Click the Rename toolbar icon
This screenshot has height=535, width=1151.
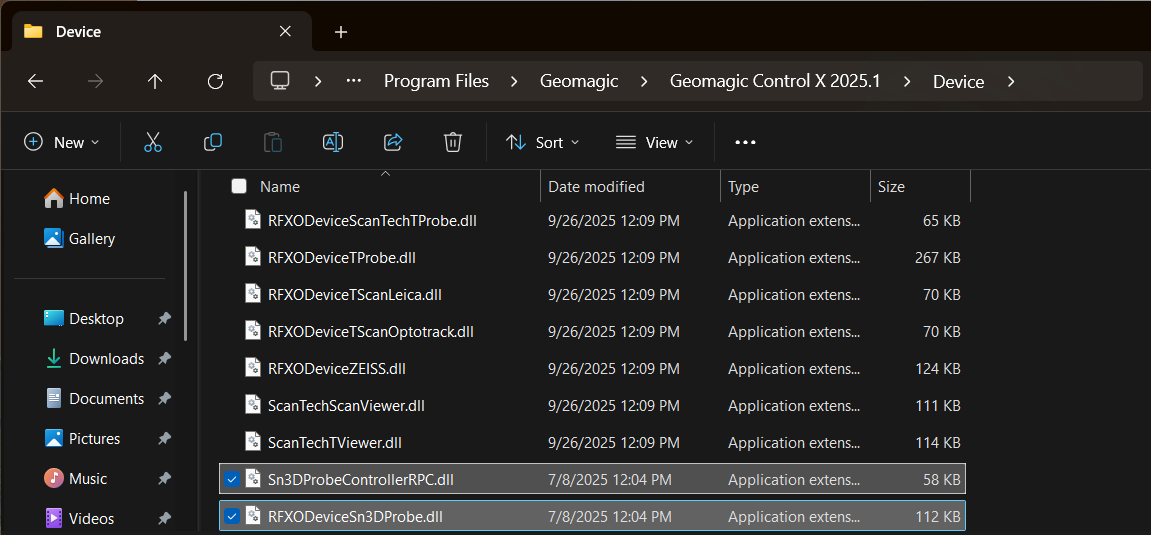pyautogui.click(x=333, y=142)
